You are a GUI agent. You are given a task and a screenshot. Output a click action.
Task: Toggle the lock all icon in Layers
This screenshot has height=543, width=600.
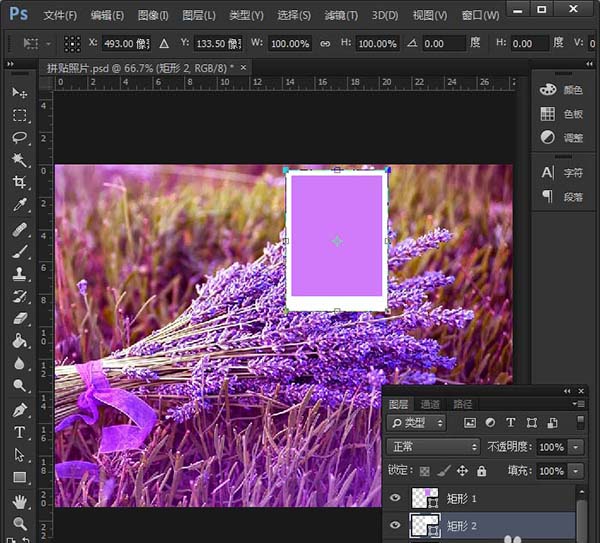pyautogui.click(x=481, y=470)
